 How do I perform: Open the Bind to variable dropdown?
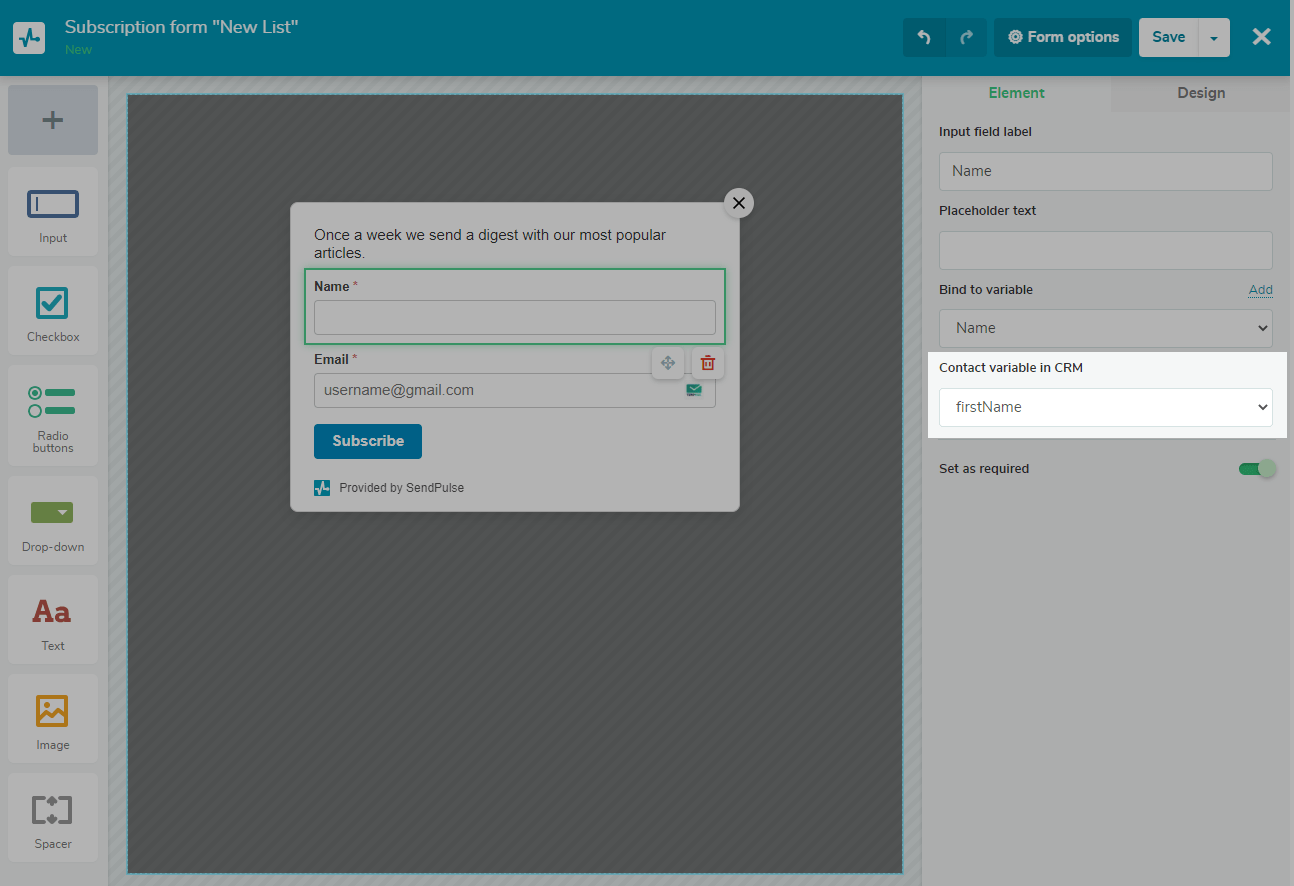point(1105,328)
